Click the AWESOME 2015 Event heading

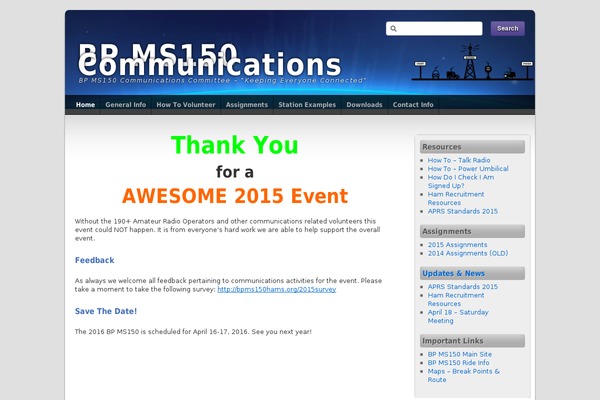235,196
